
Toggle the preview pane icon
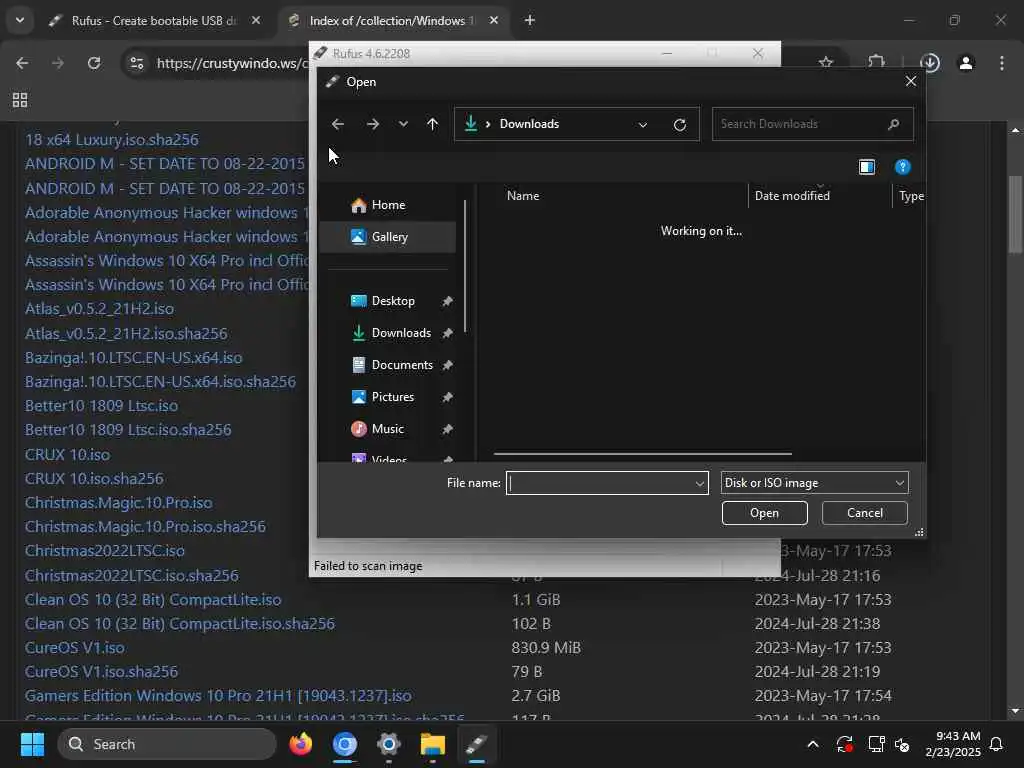(x=867, y=167)
